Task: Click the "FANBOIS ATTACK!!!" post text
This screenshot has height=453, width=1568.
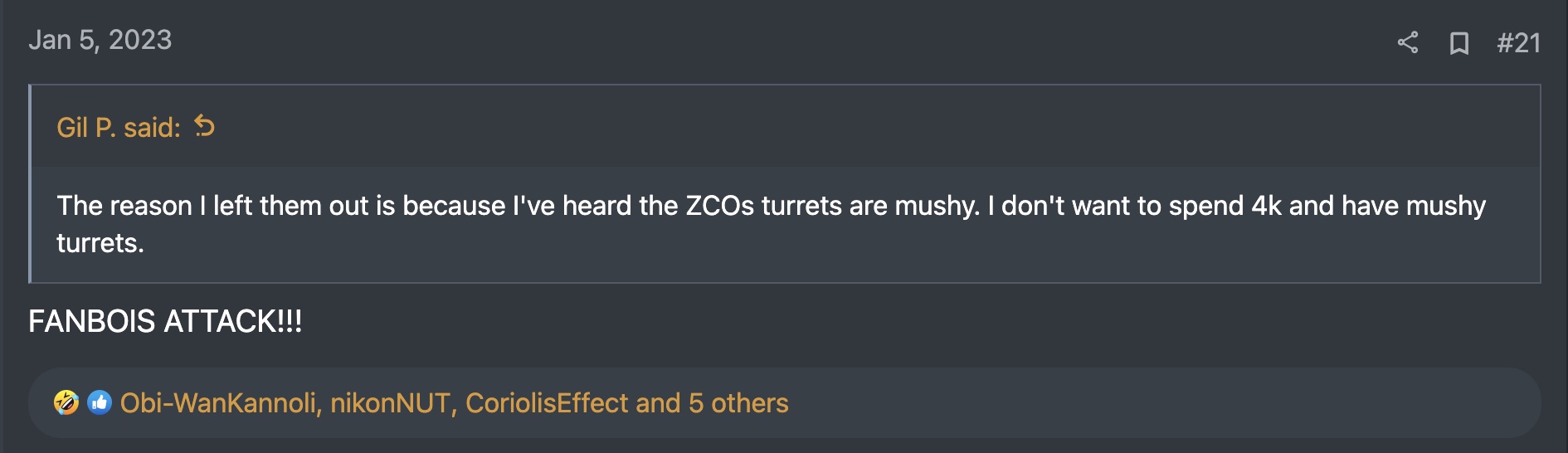Action: [165, 321]
